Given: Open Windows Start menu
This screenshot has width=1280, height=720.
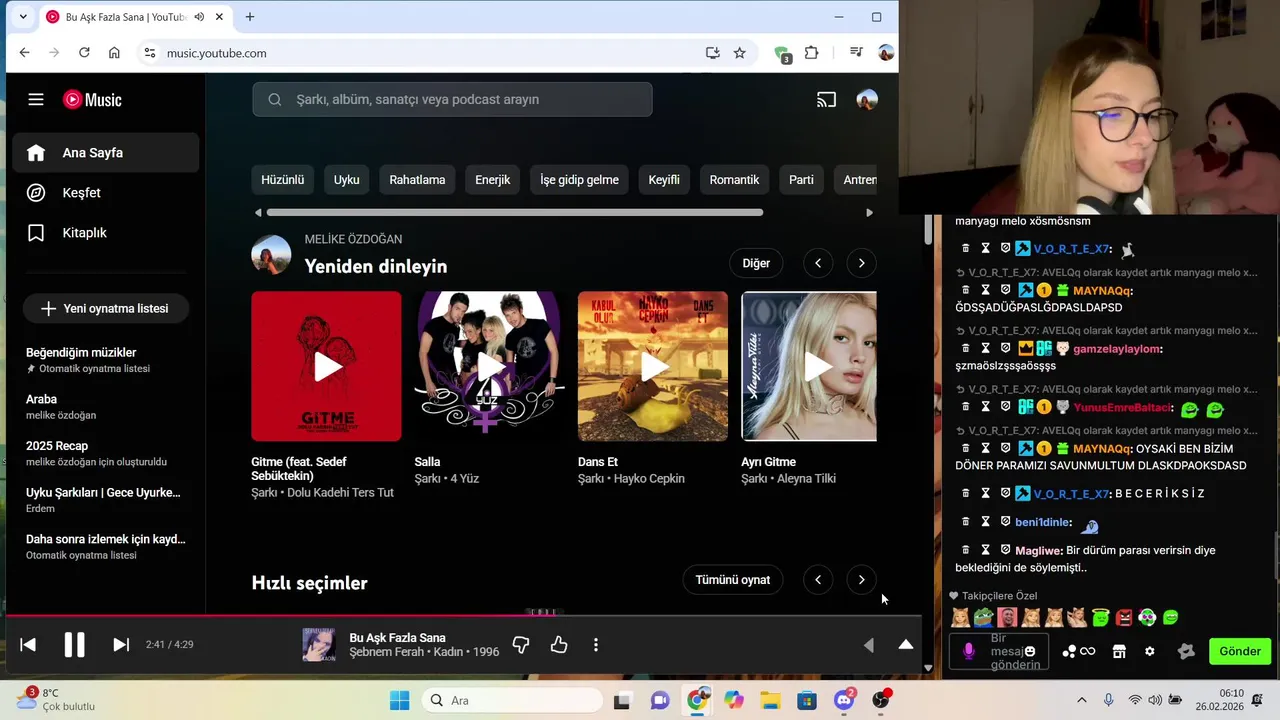Looking at the screenshot, I should [399, 700].
